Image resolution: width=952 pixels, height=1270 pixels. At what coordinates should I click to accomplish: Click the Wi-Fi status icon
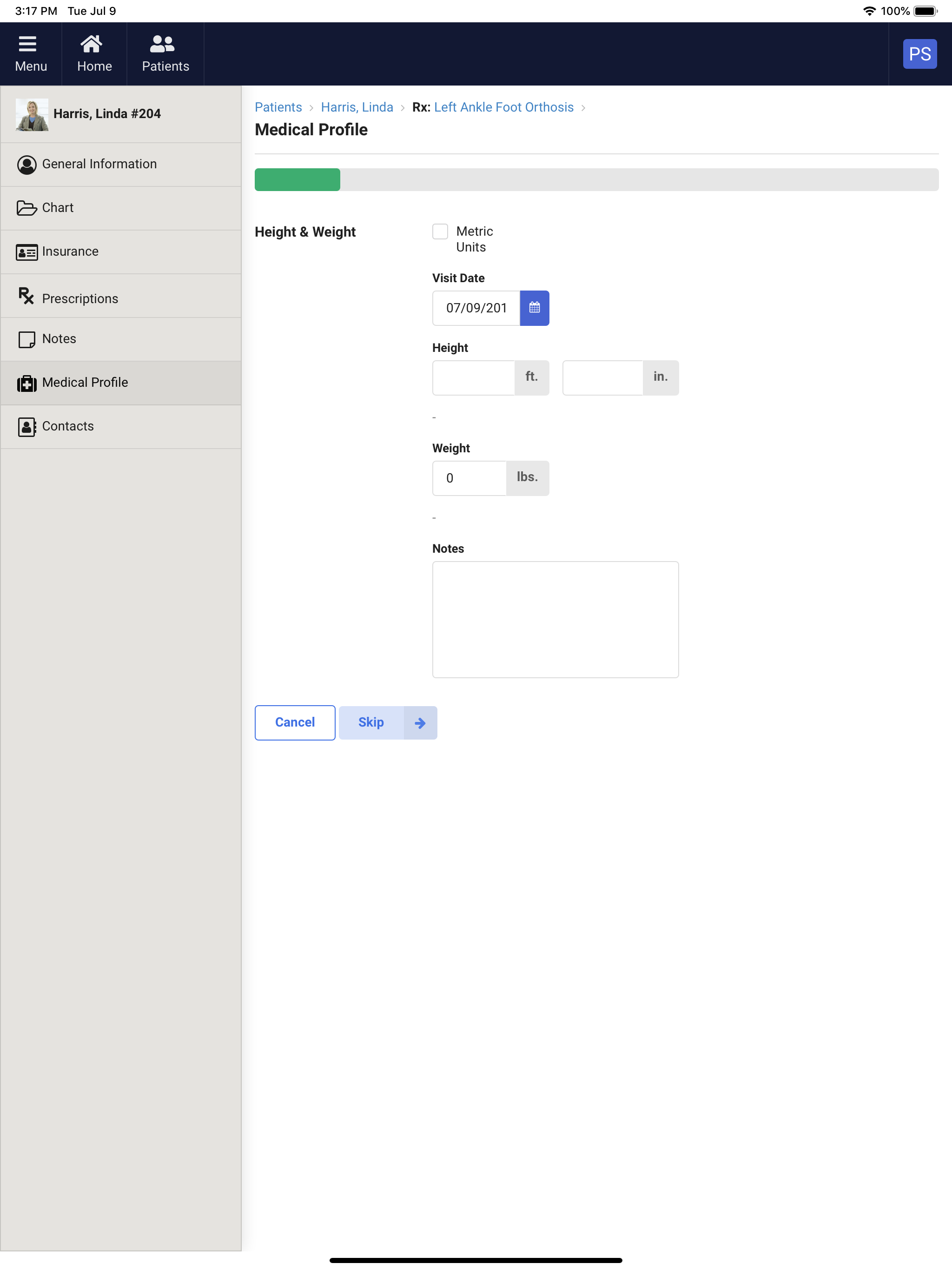tap(869, 11)
